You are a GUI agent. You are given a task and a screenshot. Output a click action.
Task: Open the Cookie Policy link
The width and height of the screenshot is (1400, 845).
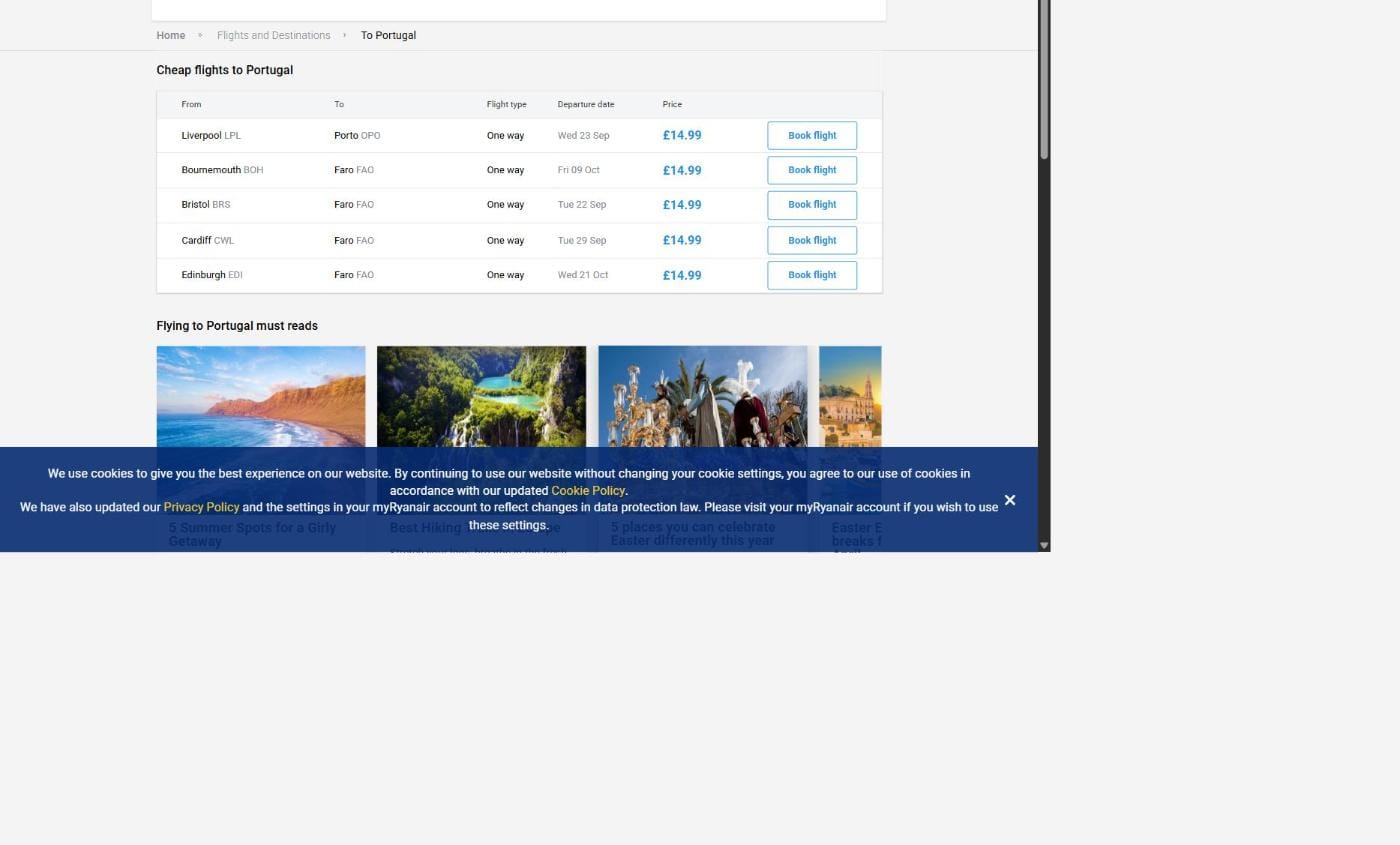coord(588,491)
